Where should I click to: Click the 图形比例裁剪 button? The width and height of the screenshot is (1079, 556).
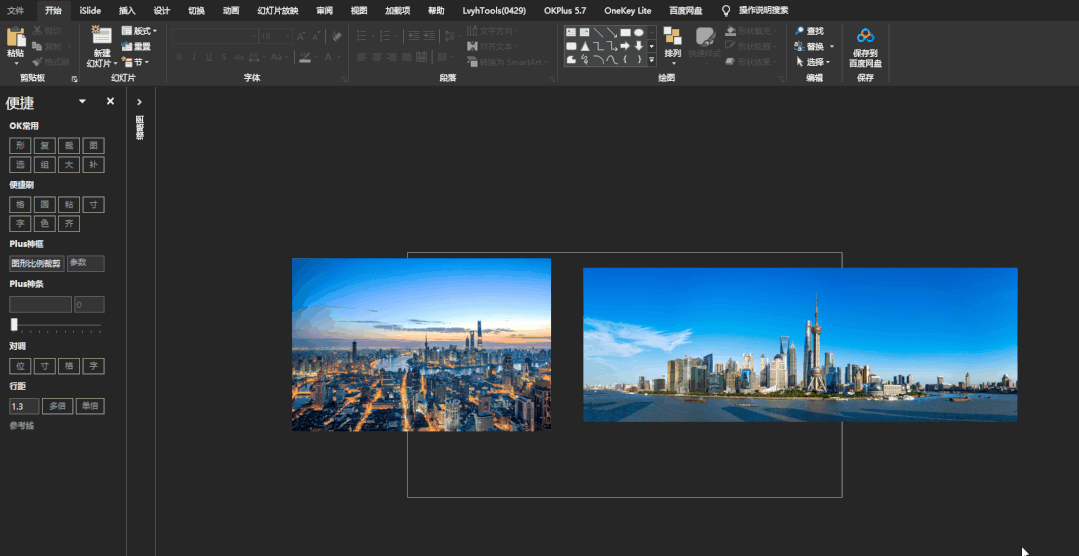point(36,263)
